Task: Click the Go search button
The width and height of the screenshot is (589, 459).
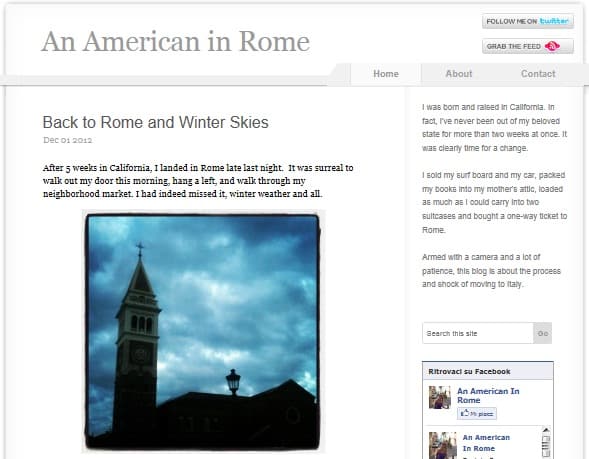Action: coord(543,333)
